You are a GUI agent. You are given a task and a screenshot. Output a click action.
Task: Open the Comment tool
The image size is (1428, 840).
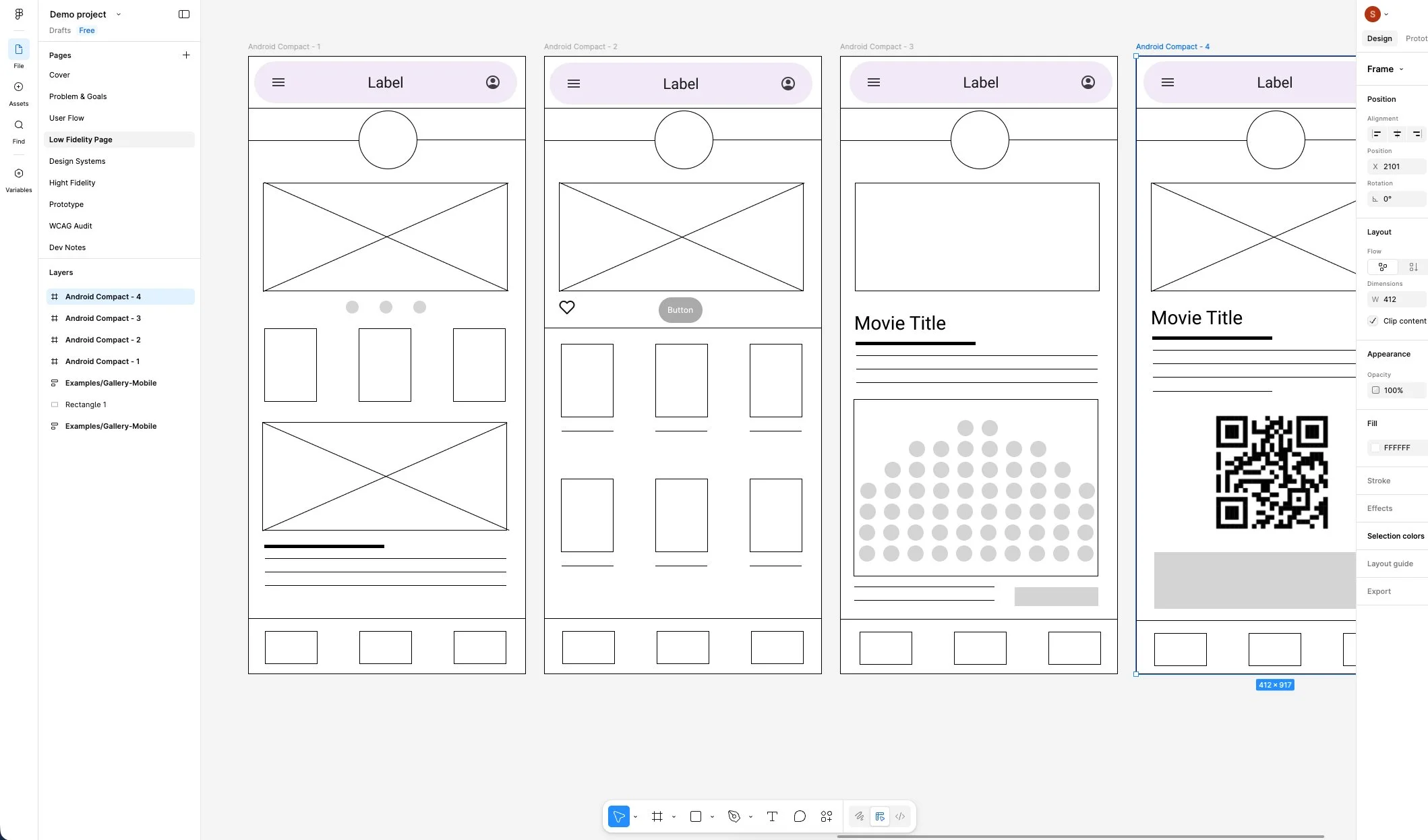800,816
